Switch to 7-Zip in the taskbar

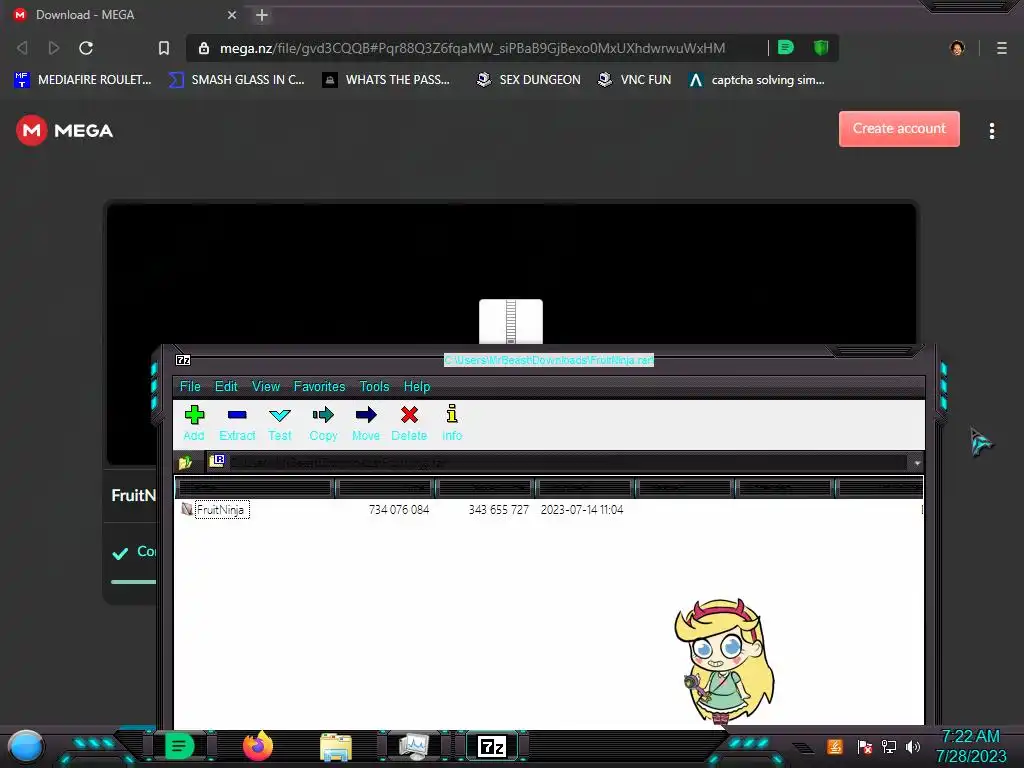pos(492,746)
